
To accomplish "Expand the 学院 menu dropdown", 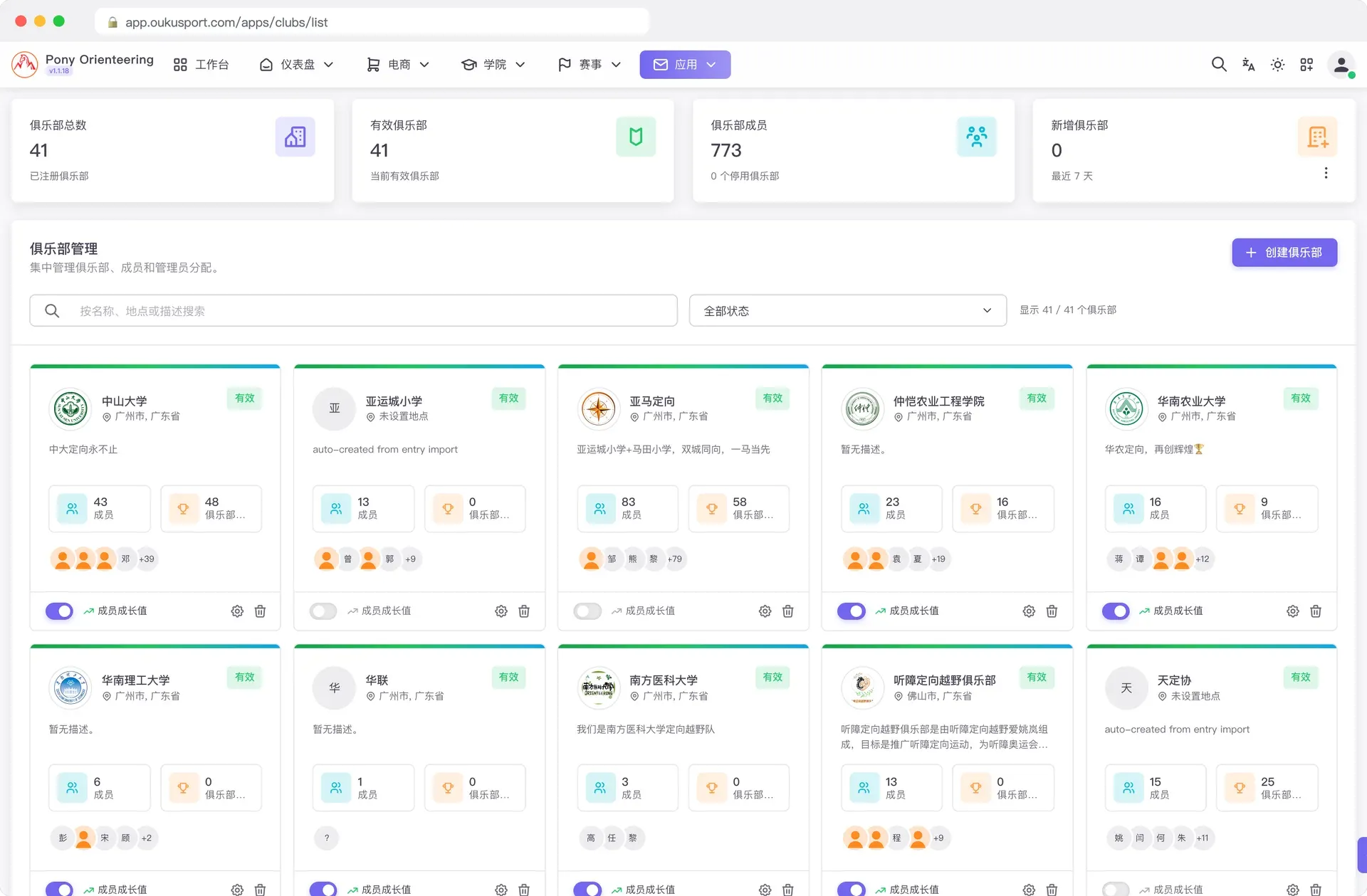I will coord(493,65).
